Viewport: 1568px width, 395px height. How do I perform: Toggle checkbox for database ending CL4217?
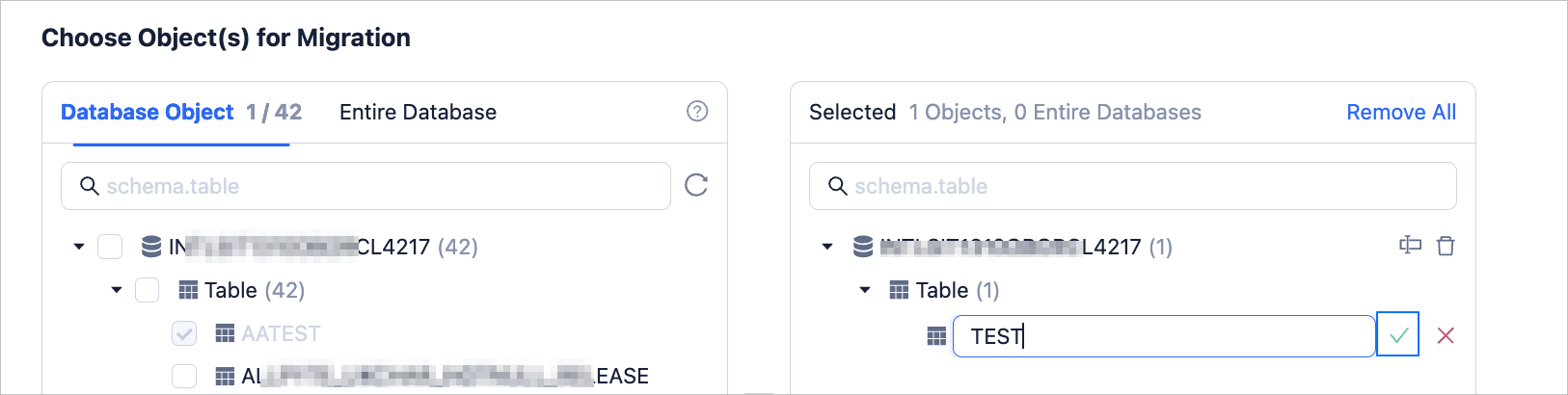coord(110,247)
